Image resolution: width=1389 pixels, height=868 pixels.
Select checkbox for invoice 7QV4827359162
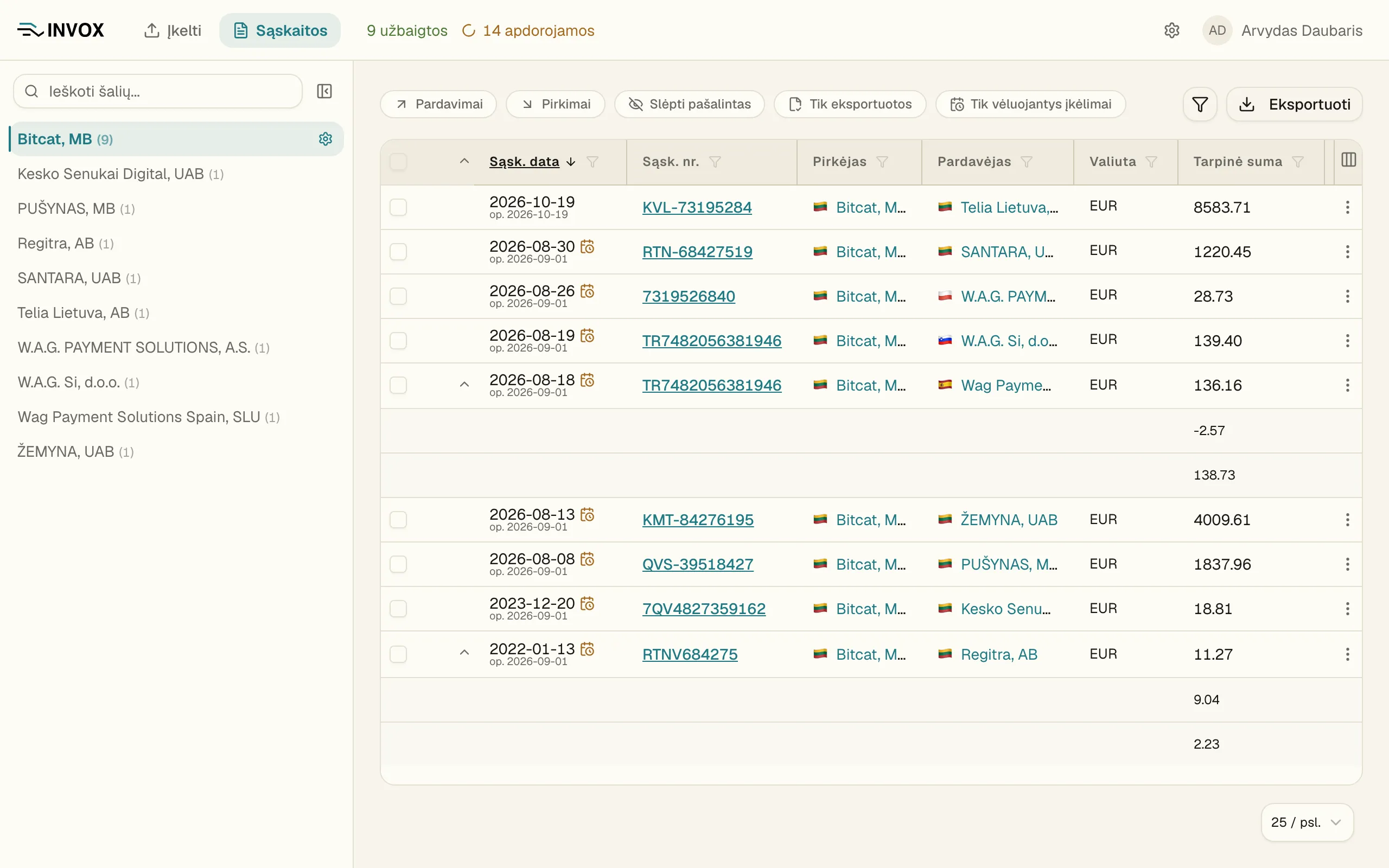pos(398,609)
